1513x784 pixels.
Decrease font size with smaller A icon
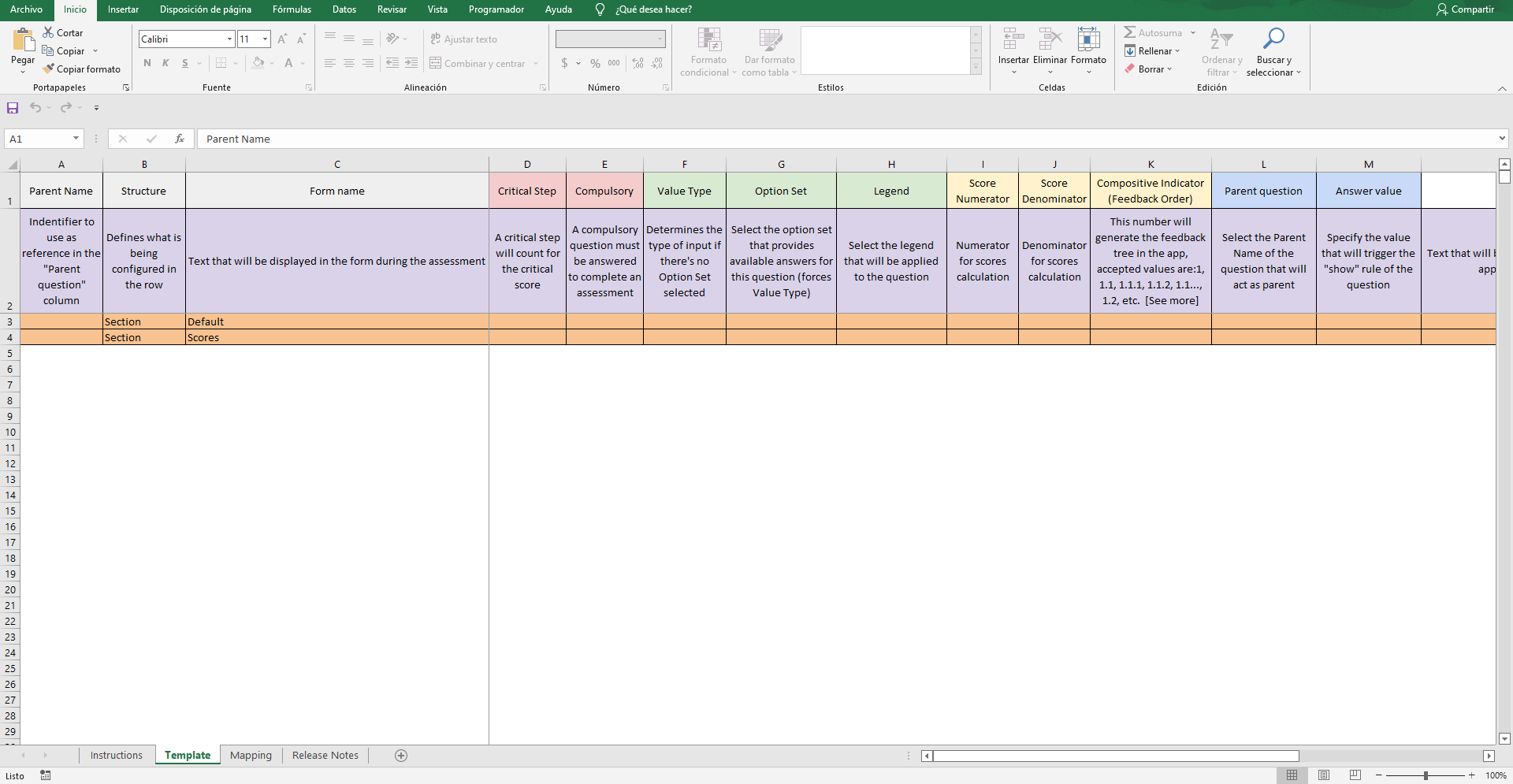(x=301, y=39)
